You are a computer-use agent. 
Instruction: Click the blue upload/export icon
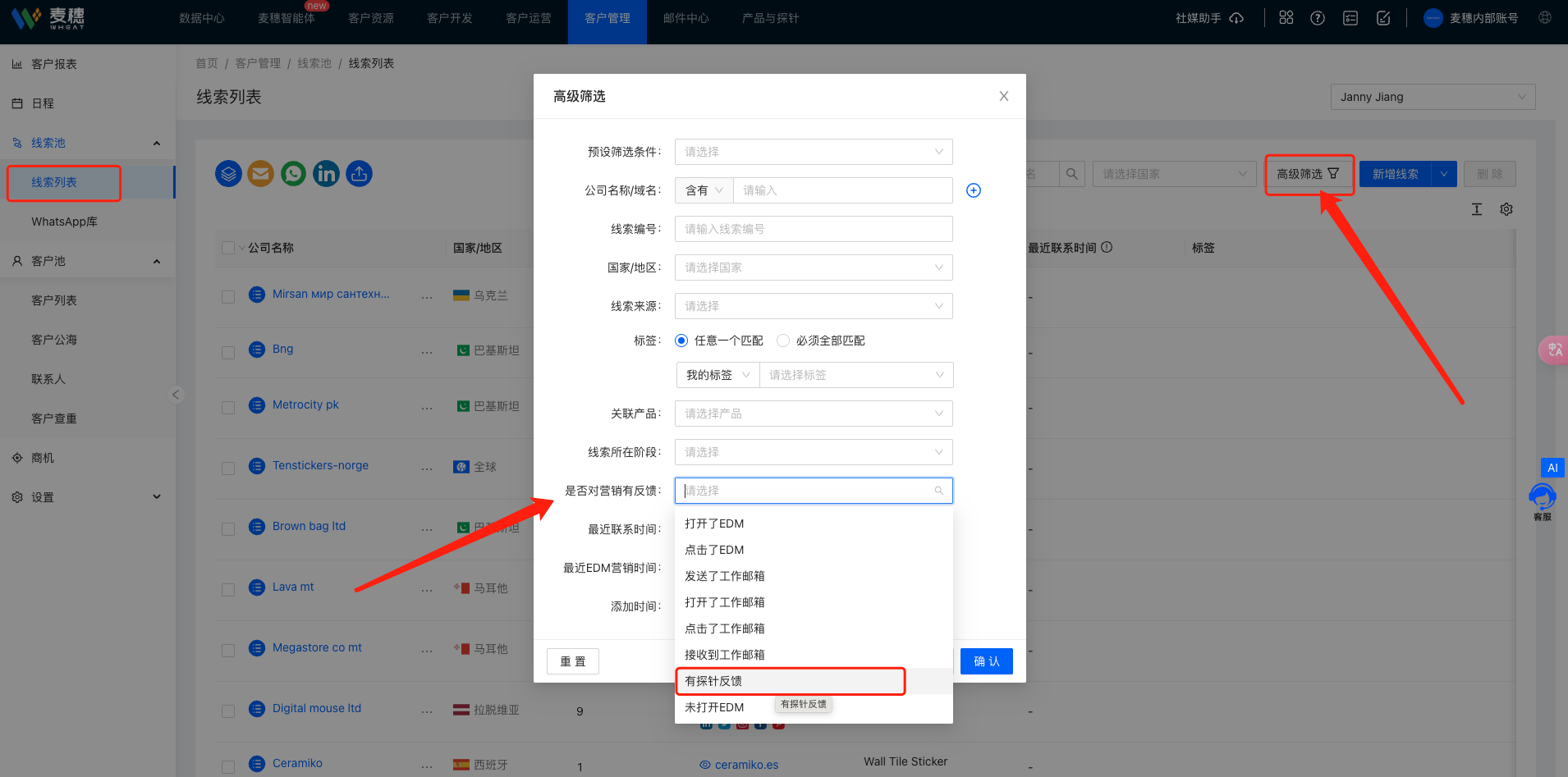tap(359, 173)
